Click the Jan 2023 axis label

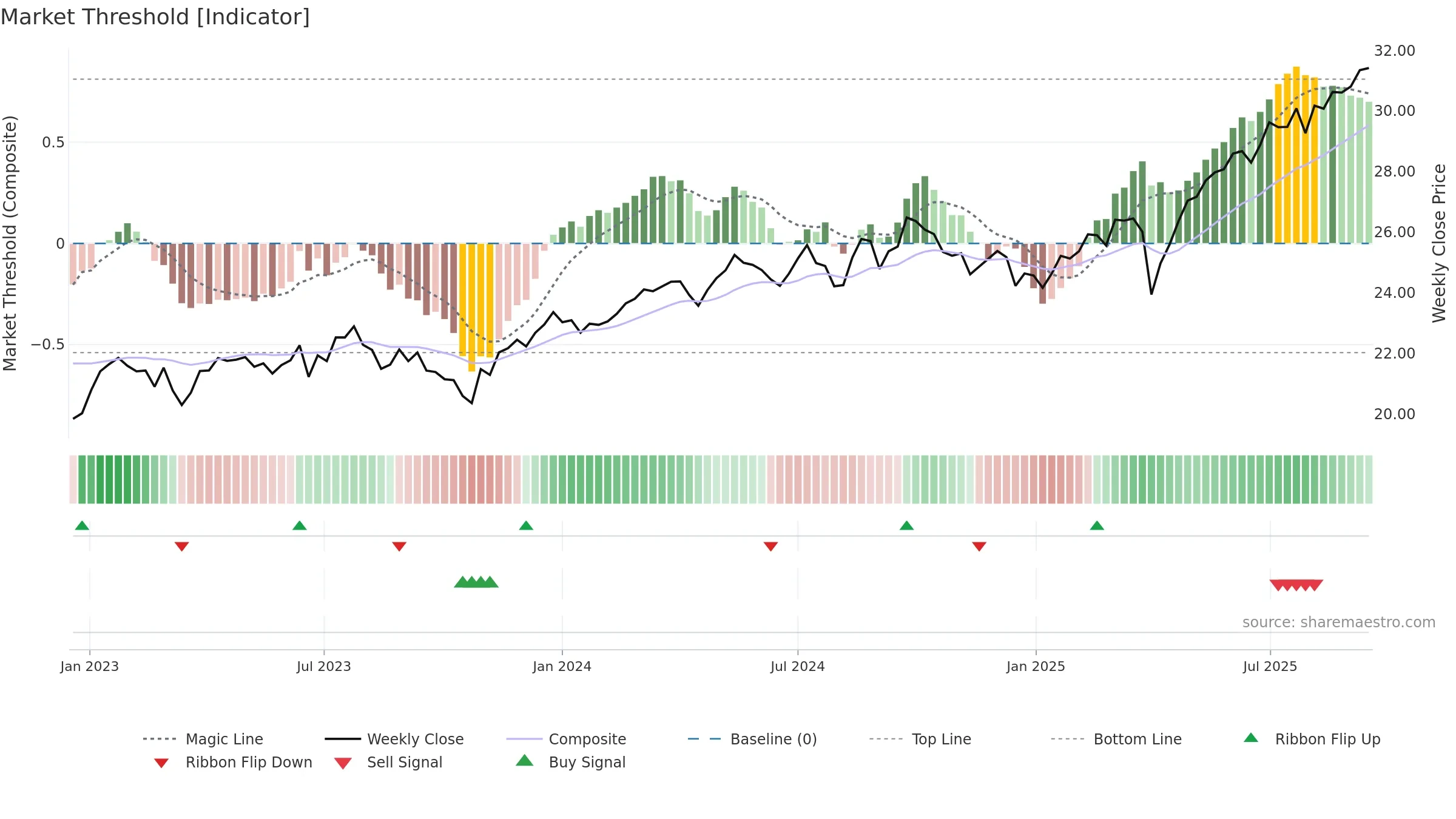point(90,666)
